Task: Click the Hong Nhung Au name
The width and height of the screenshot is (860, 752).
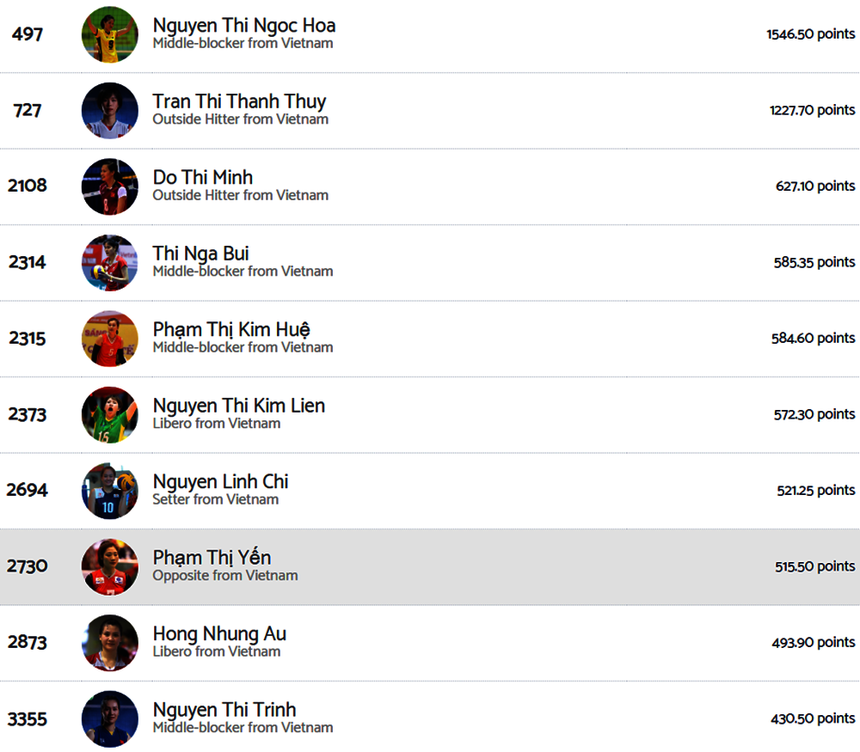Action: 219,633
